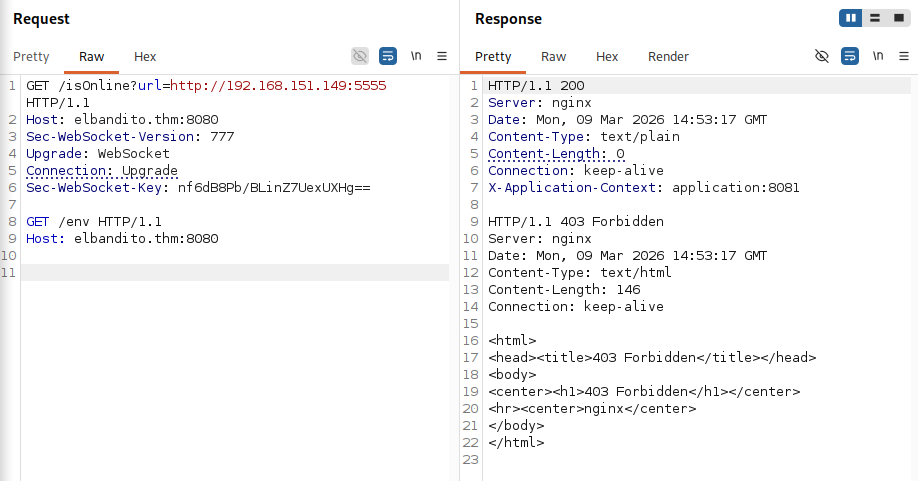The image size is (918, 481).
Task: Toggle hidden-characters eye icon in Response panel
Action: [822, 56]
